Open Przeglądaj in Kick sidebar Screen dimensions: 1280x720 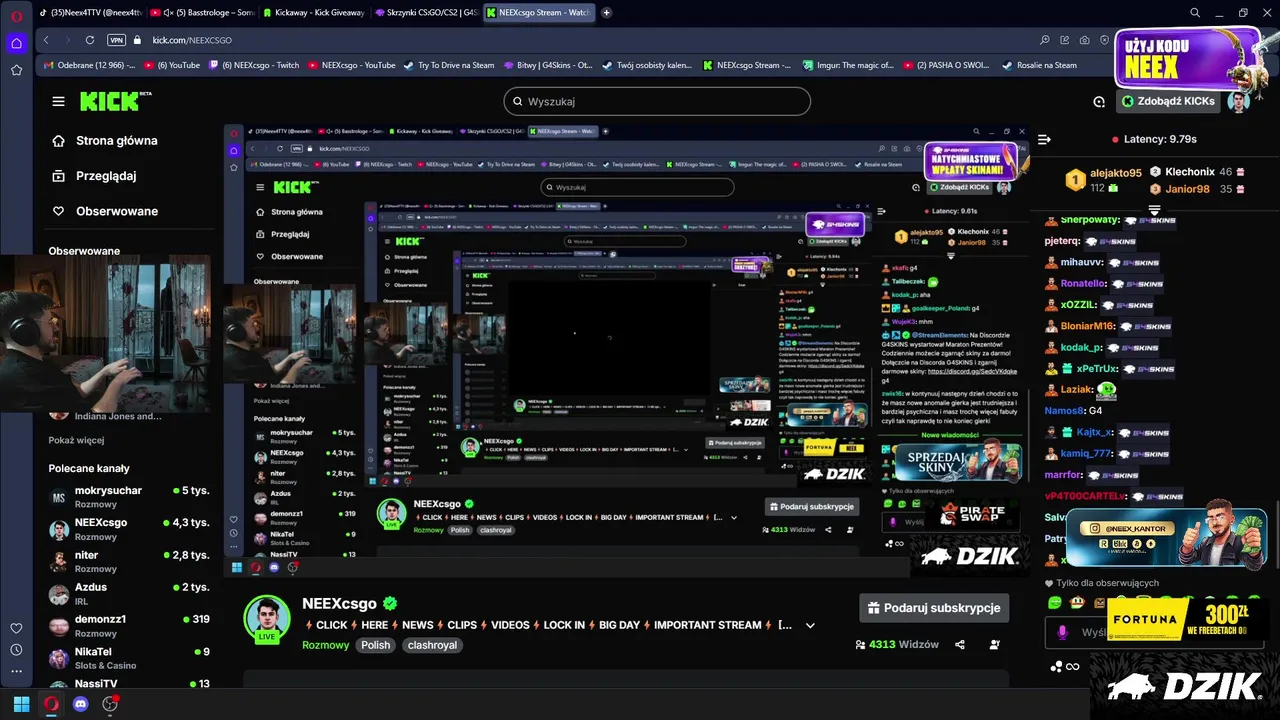(x=94, y=176)
